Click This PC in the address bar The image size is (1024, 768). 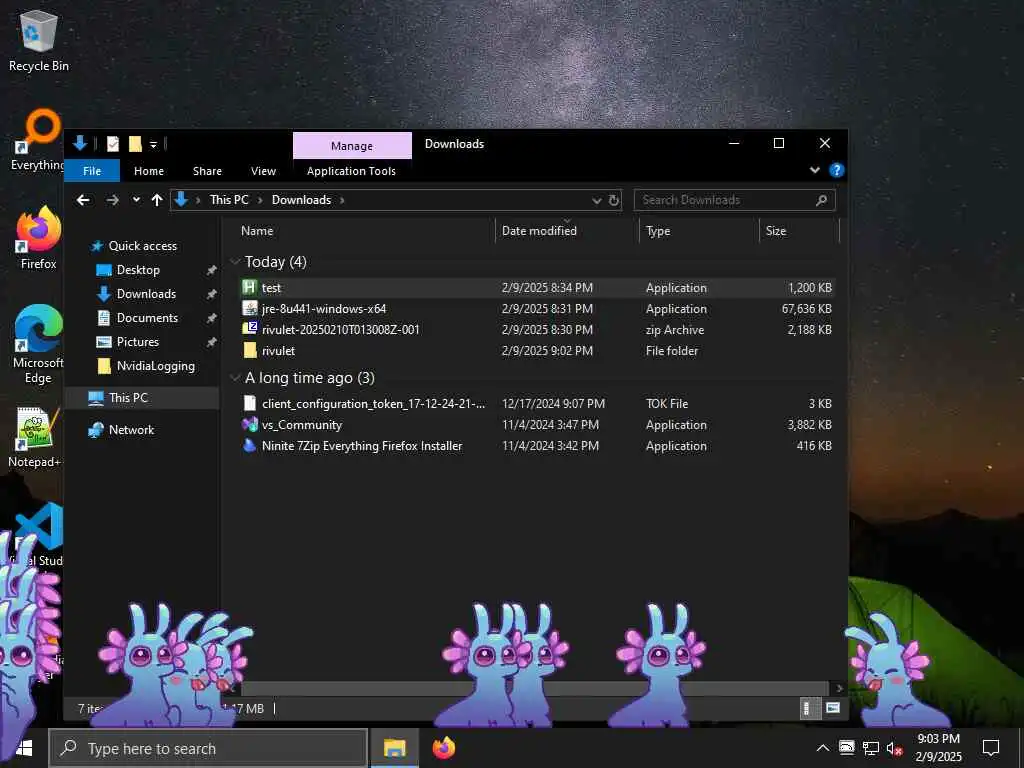pyautogui.click(x=229, y=200)
